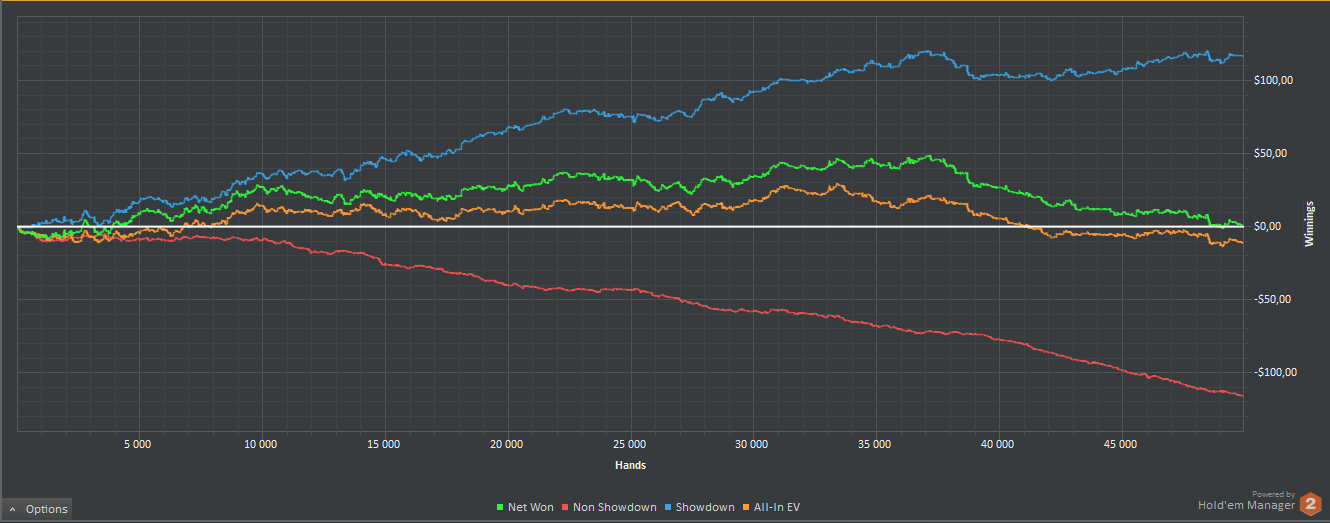Click the -$100,00 winnings axis label
Screen dimensions: 1330x523
pos(1275,372)
